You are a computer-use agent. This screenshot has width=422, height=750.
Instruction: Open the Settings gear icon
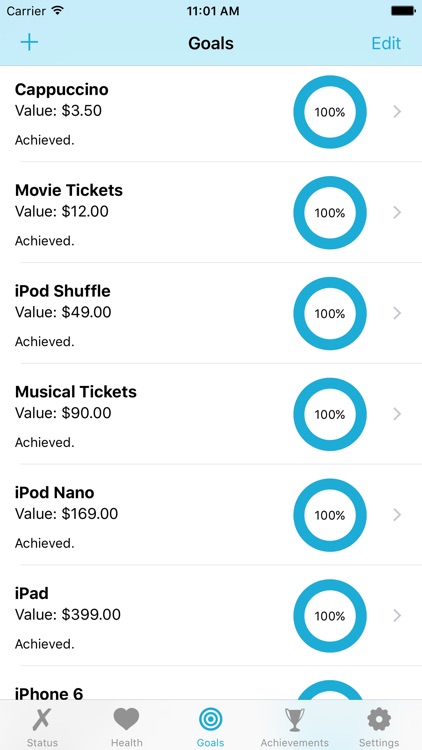point(379,720)
